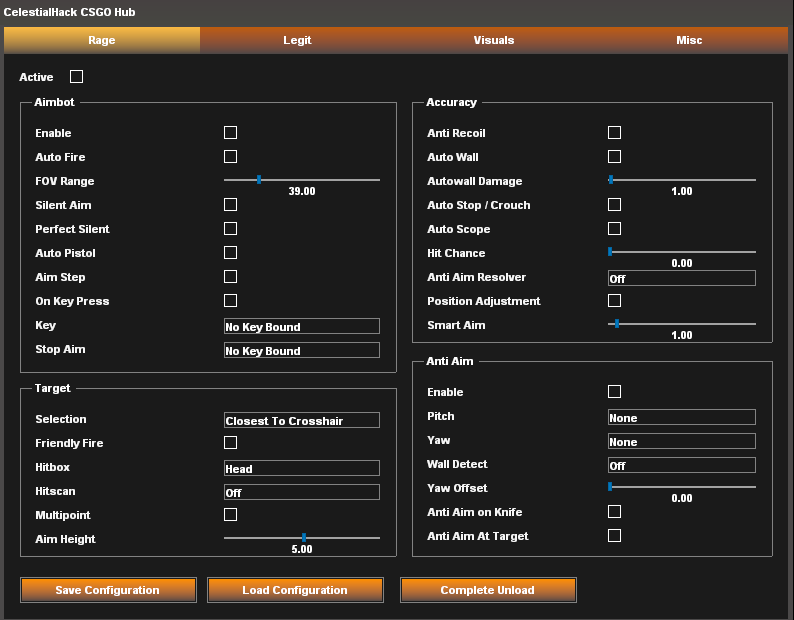Open the Misc tab
Screen dimensions: 794x620
pyautogui.click(x=689, y=40)
